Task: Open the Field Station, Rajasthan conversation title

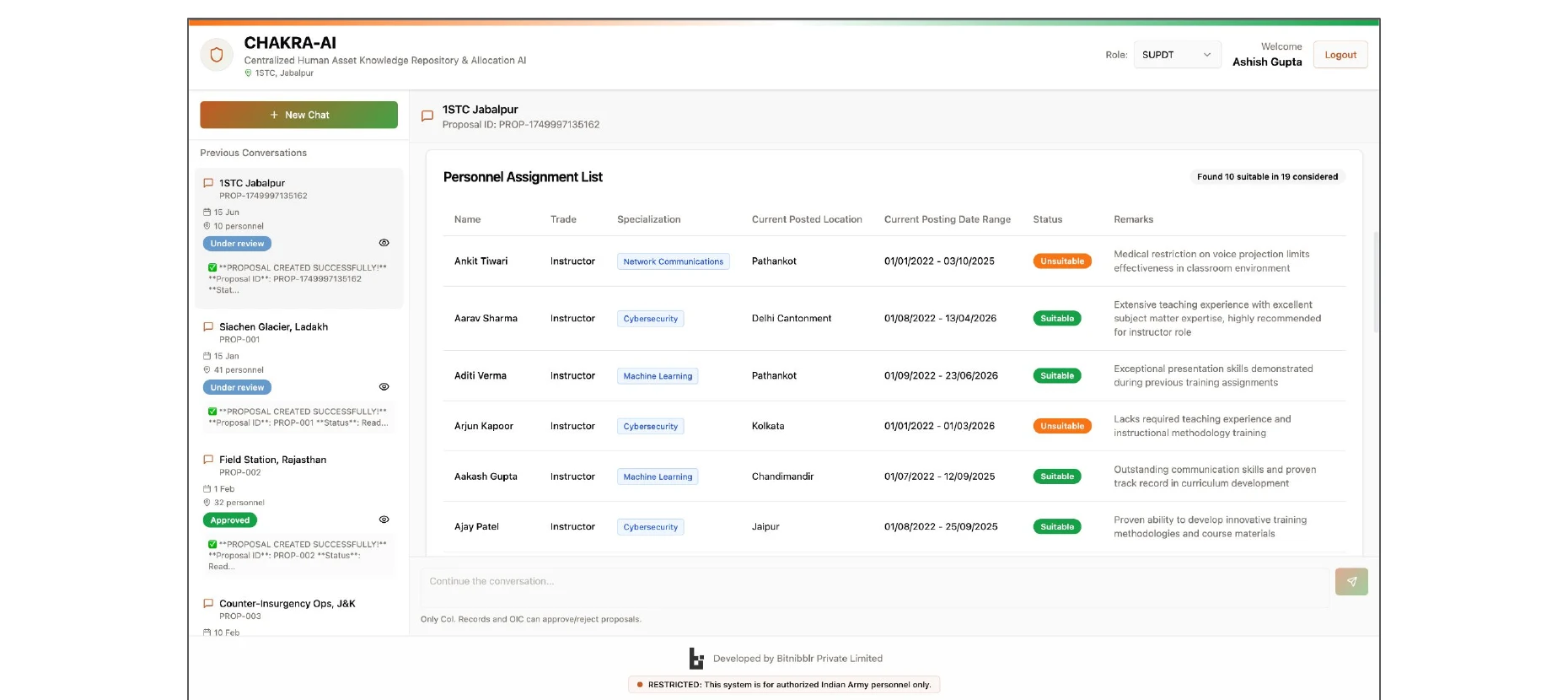Action: tap(272, 460)
